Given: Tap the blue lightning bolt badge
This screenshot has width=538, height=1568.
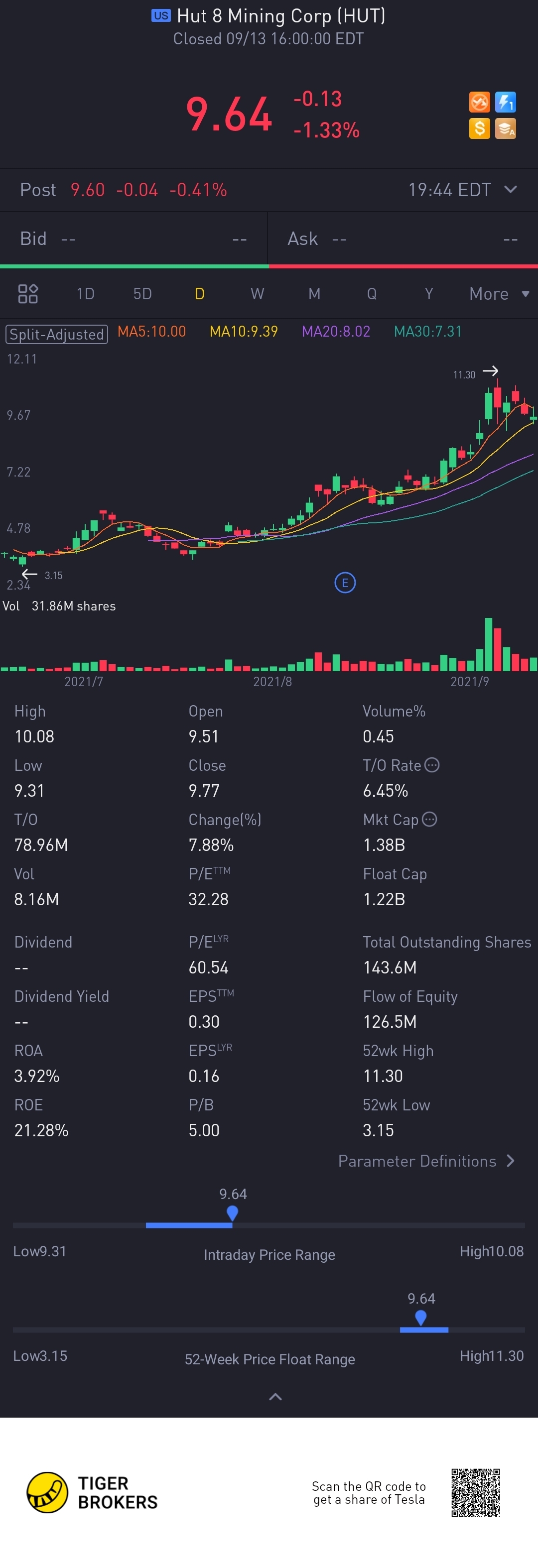Looking at the screenshot, I should tap(505, 102).
